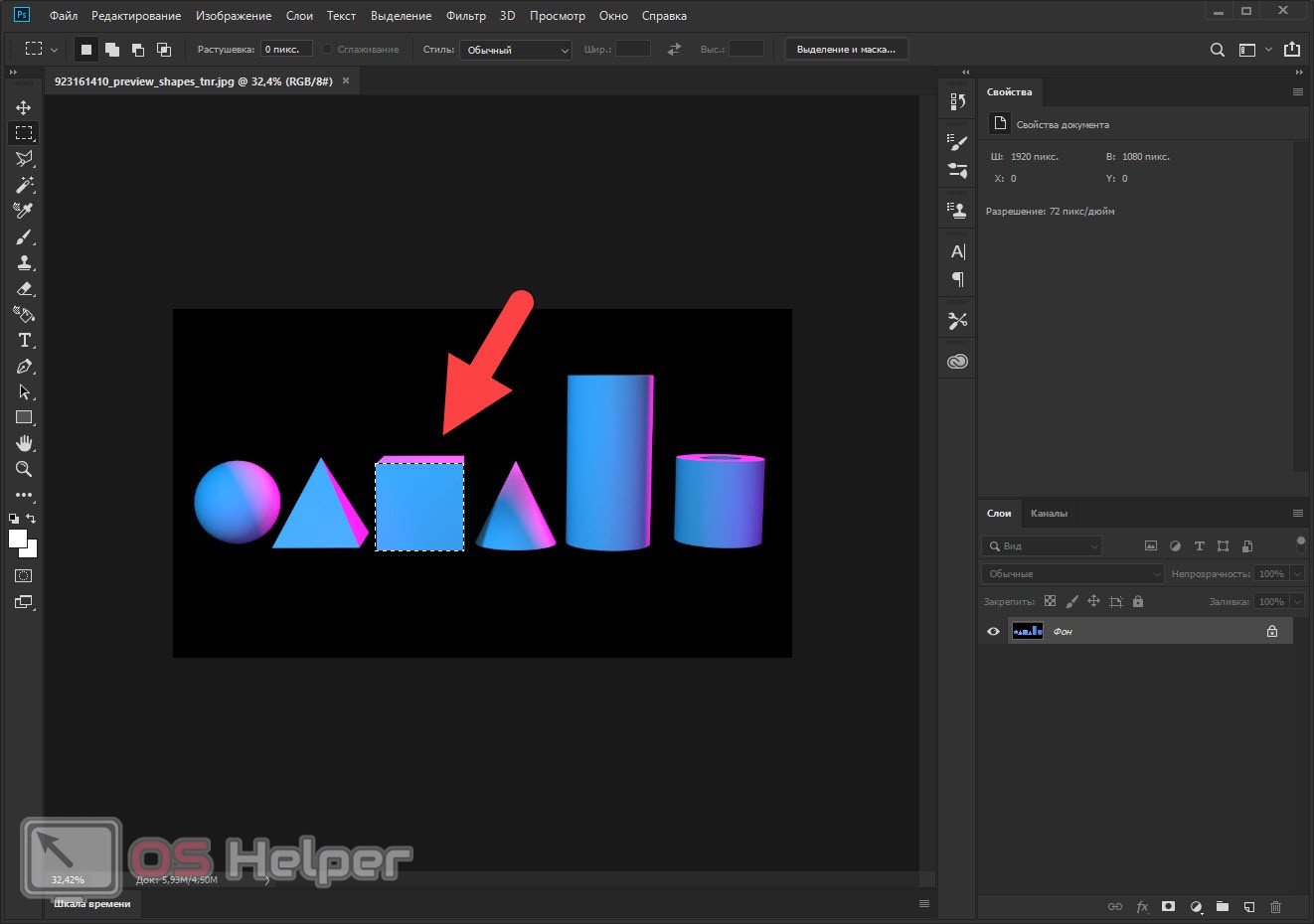
Task: Click the Фон layer lock icon
Action: [x=1272, y=631]
